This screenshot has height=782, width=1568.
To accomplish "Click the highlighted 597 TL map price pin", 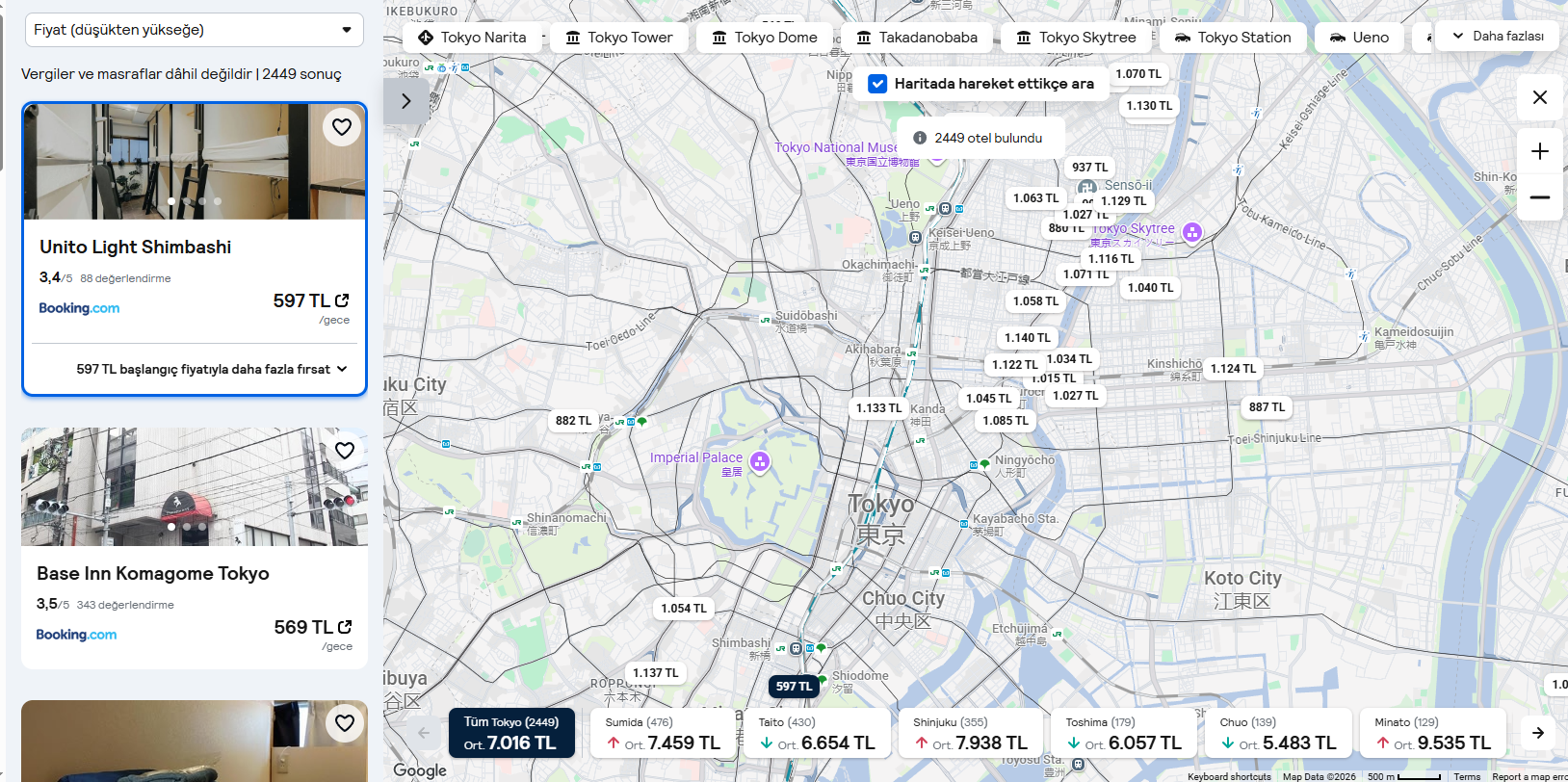I will (x=795, y=686).
